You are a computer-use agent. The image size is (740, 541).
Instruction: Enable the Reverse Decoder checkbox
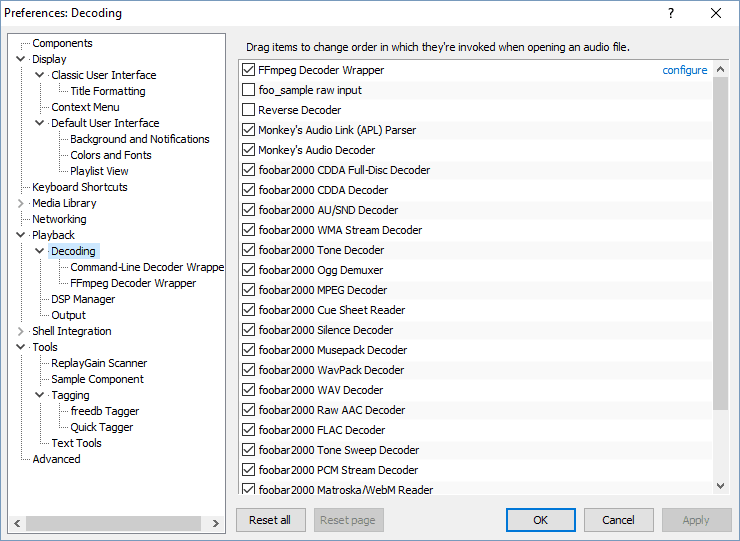point(249,111)
